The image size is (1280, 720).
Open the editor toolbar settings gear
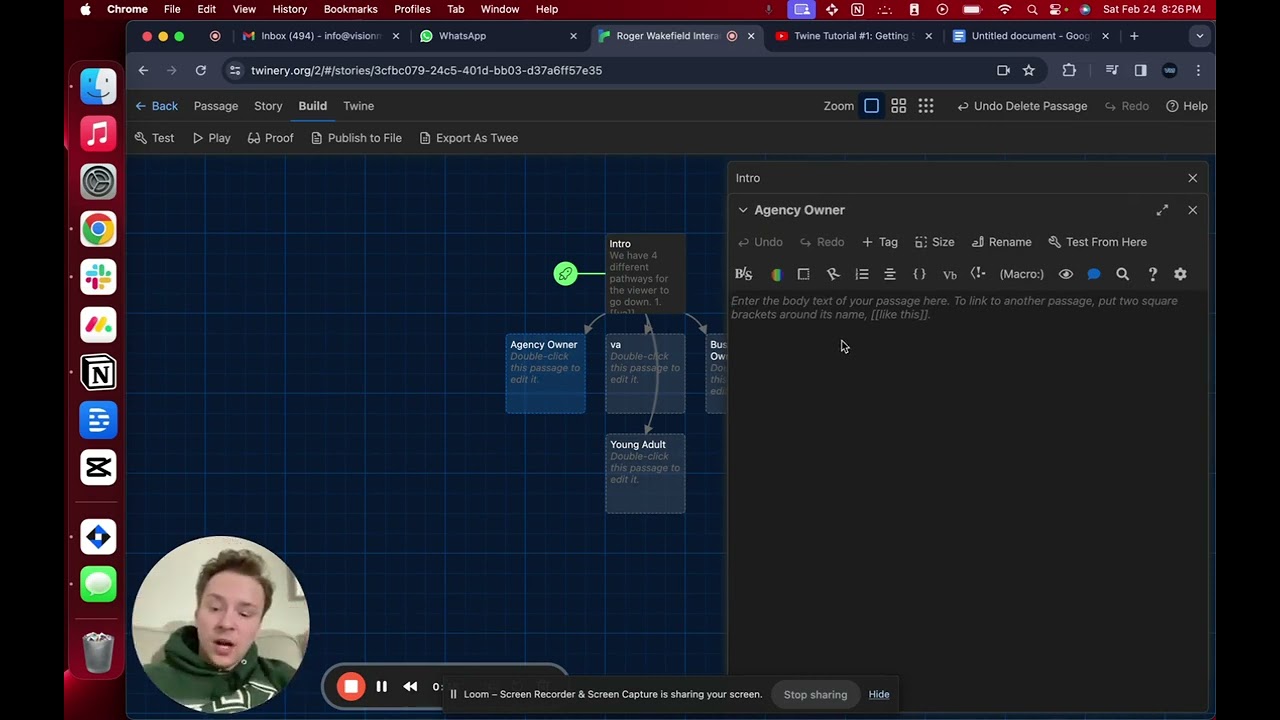[1180, 274]
